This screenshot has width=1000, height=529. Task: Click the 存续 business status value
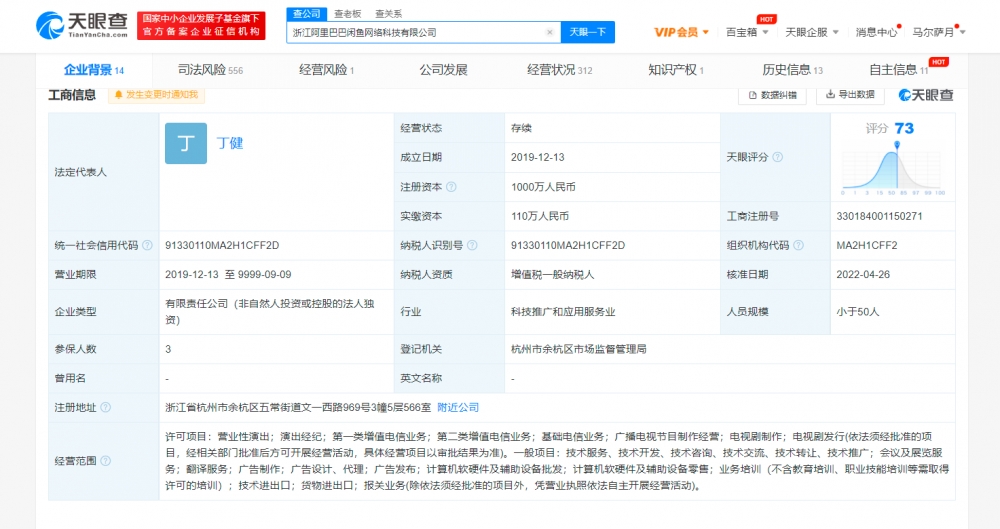click(521, 128)
